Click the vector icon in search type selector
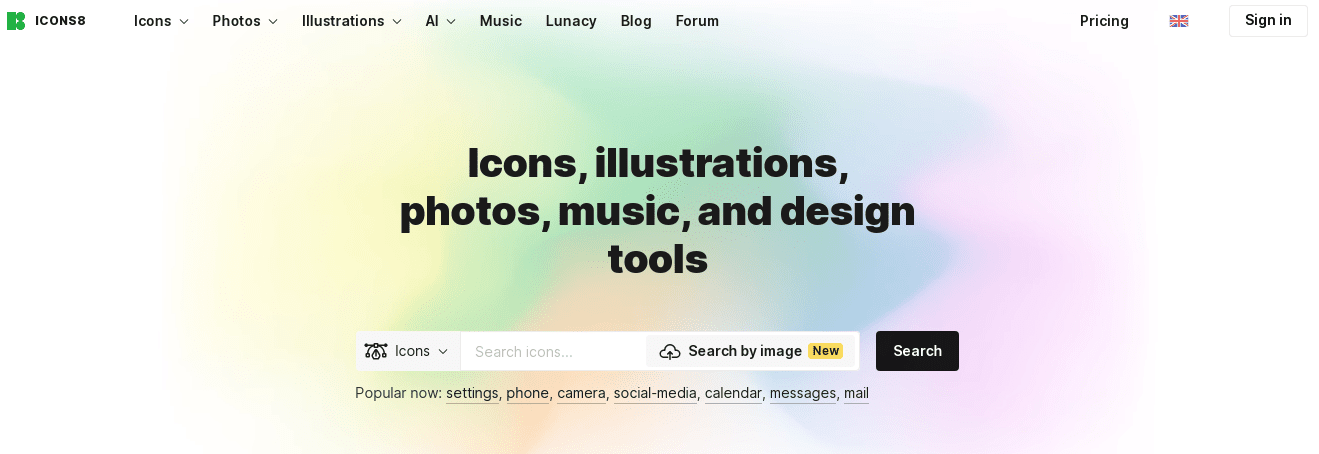1319x454 pixels. coord(376,351)
